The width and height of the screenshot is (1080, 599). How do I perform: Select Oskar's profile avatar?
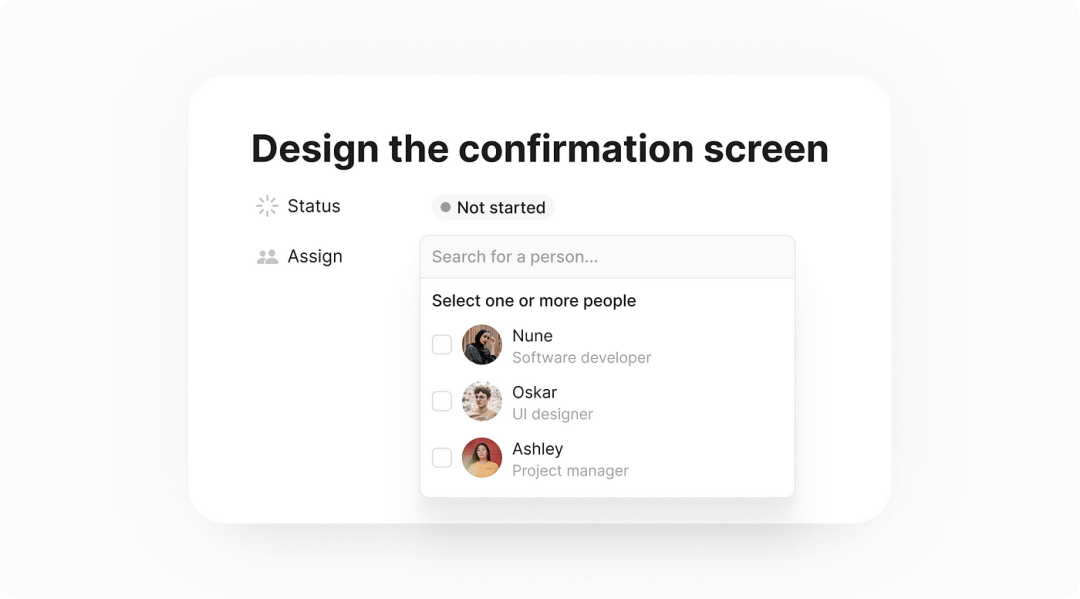pyautogui.click(x=481, y=401)
